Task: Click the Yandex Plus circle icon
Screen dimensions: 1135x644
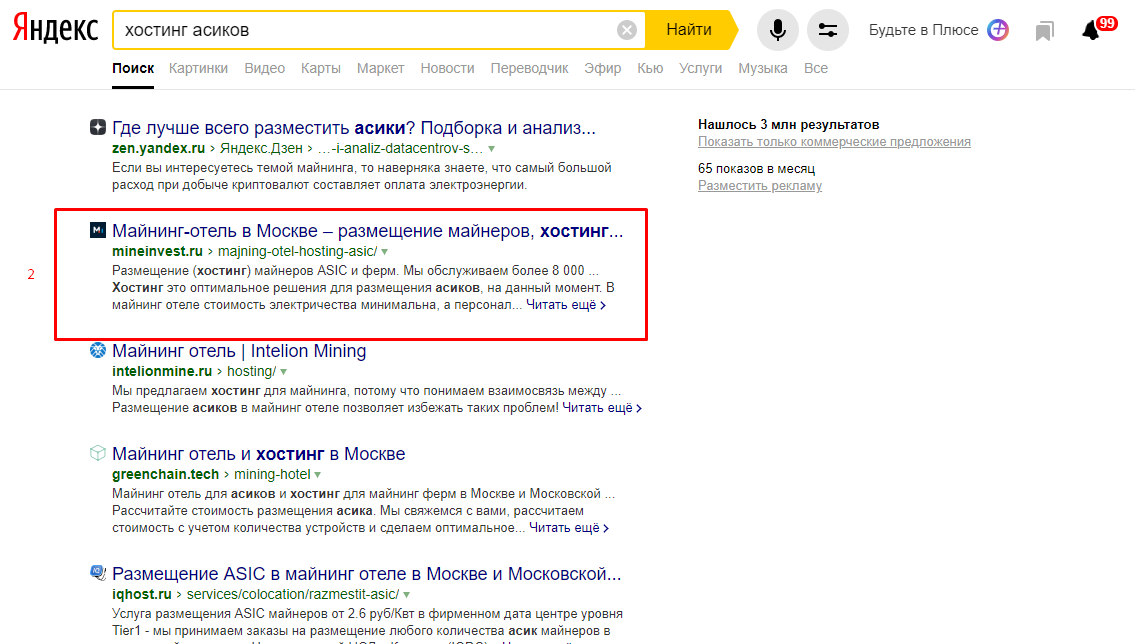Action: coord(998,30)
